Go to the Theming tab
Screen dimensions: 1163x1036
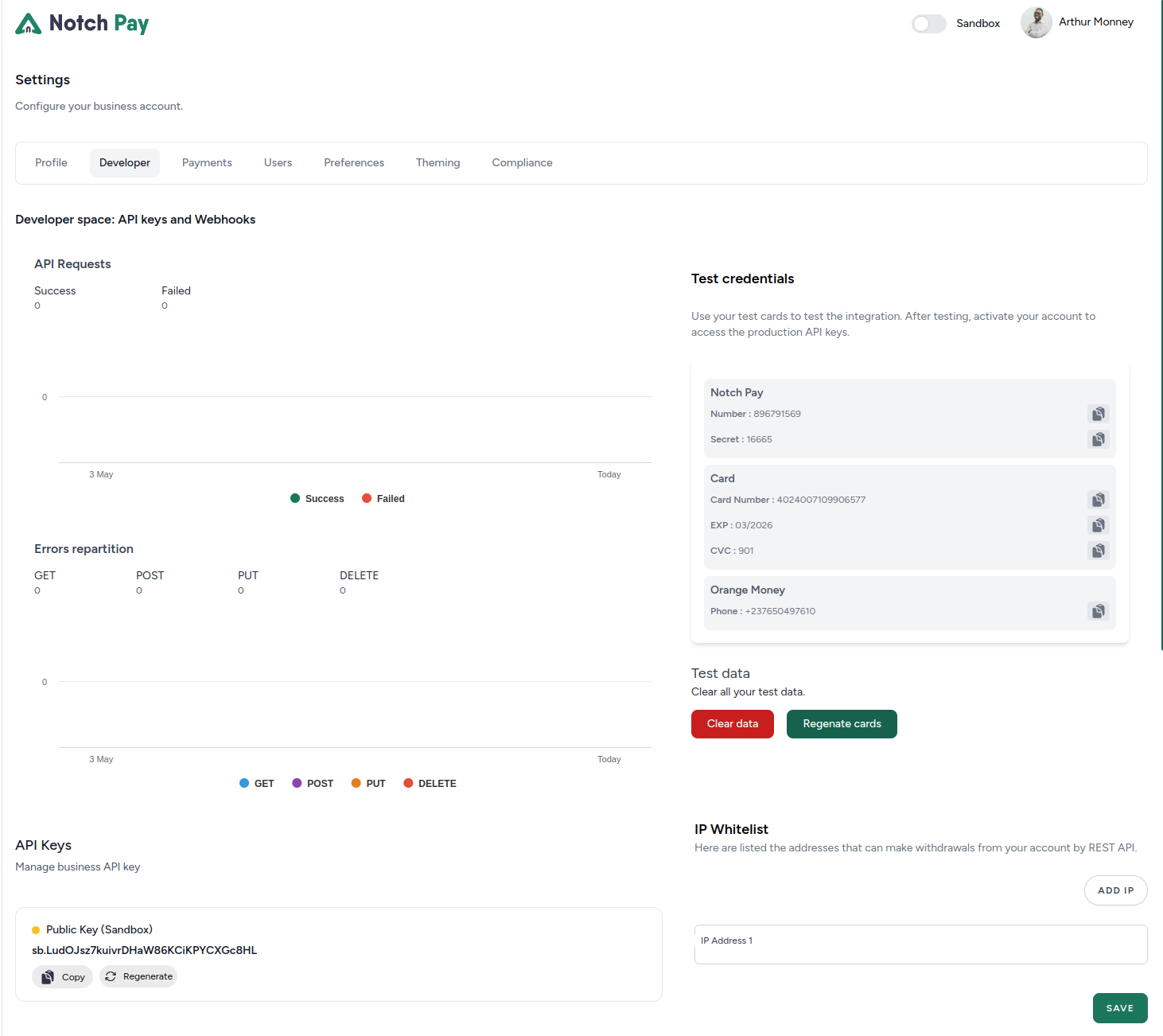(438, 163)
